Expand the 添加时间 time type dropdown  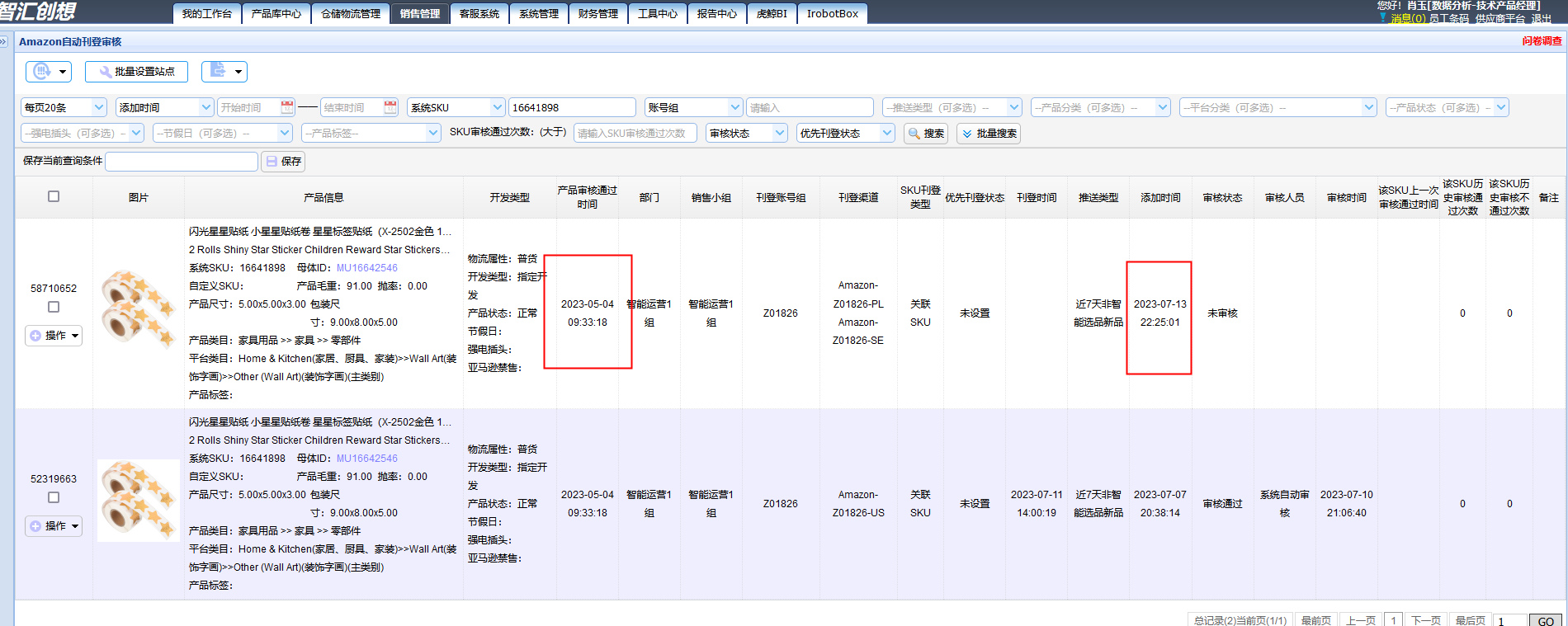[x=165, y=107]
